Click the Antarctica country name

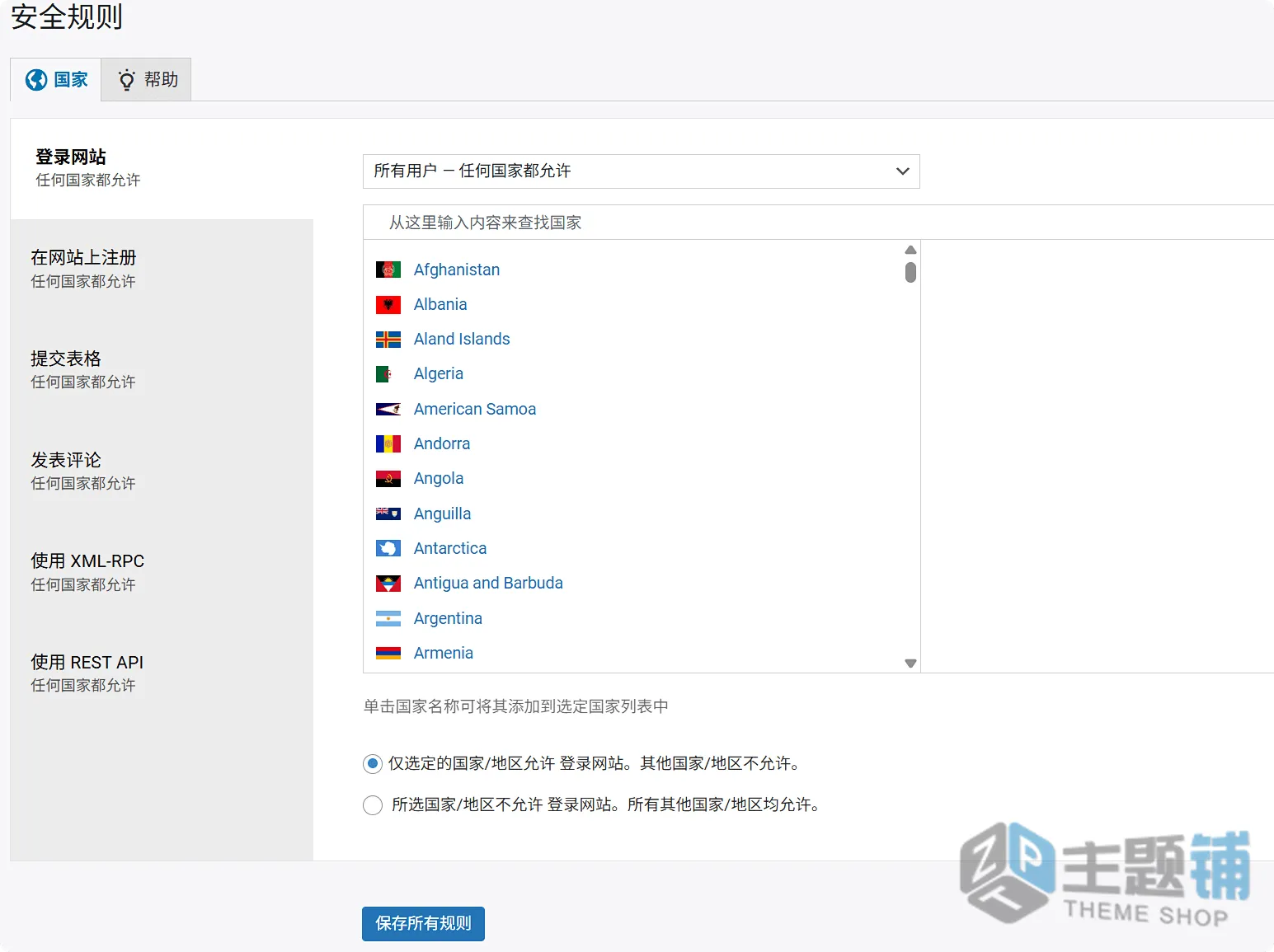tap(450, 548)
